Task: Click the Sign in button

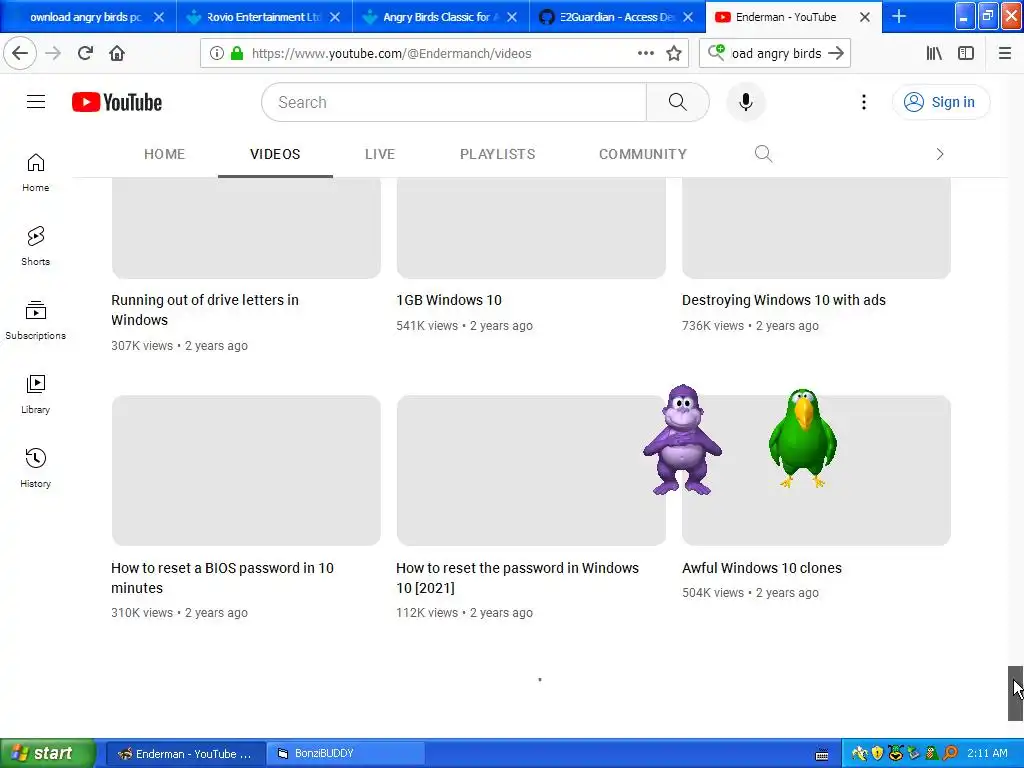Action: pyautogui.click(x=940, y=102)
